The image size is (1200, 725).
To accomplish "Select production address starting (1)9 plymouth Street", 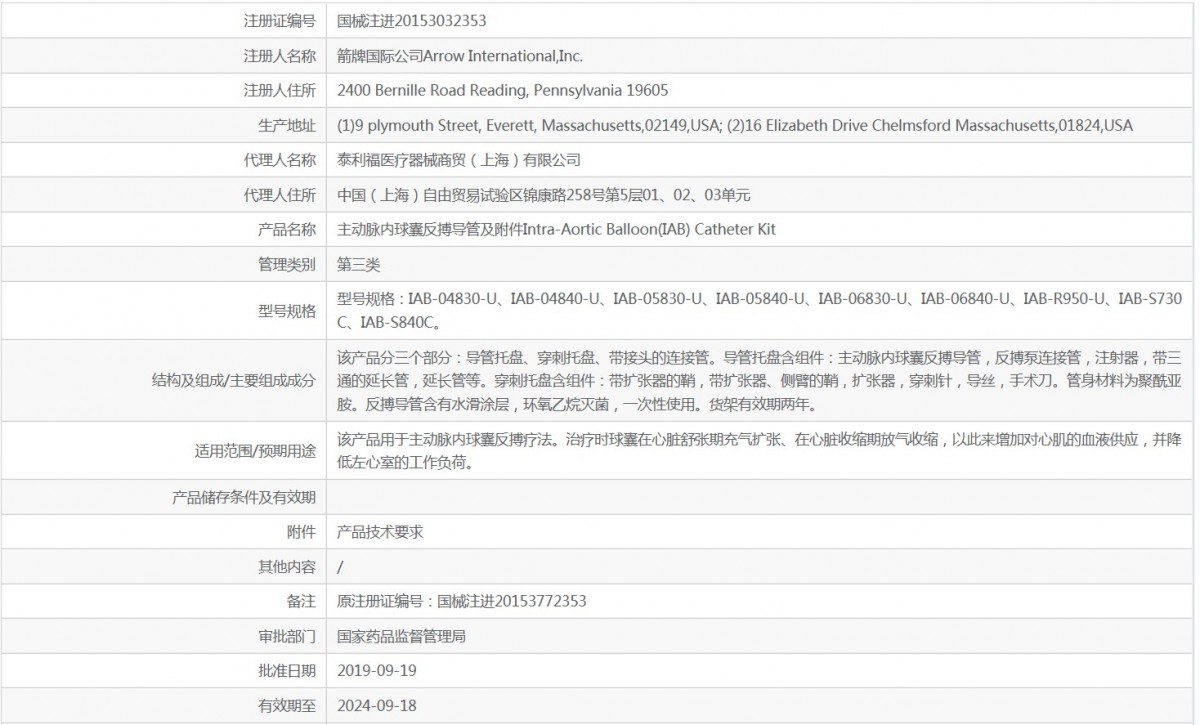I will [735, 125].
